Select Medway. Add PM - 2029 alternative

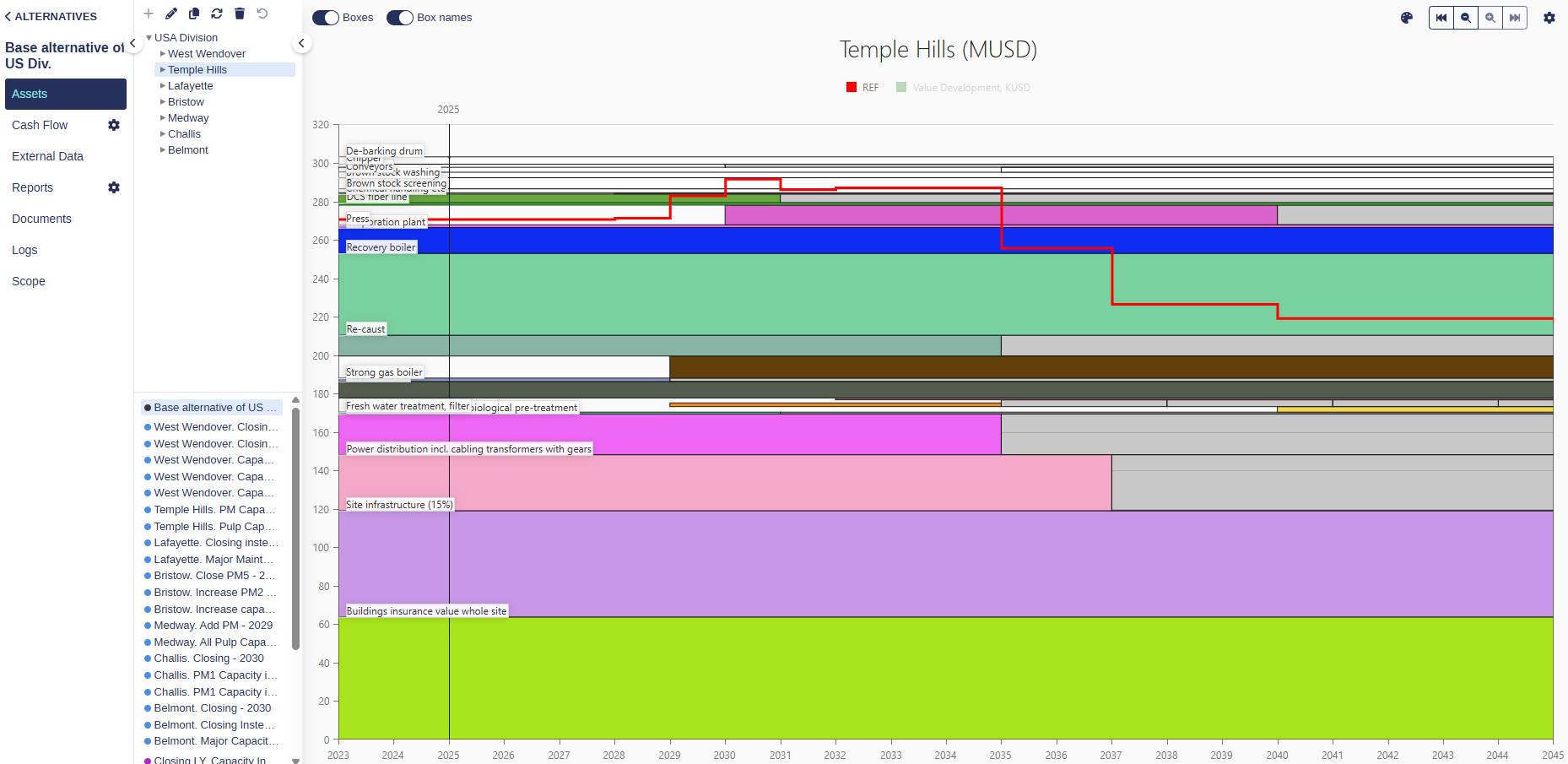click(213, 626)
